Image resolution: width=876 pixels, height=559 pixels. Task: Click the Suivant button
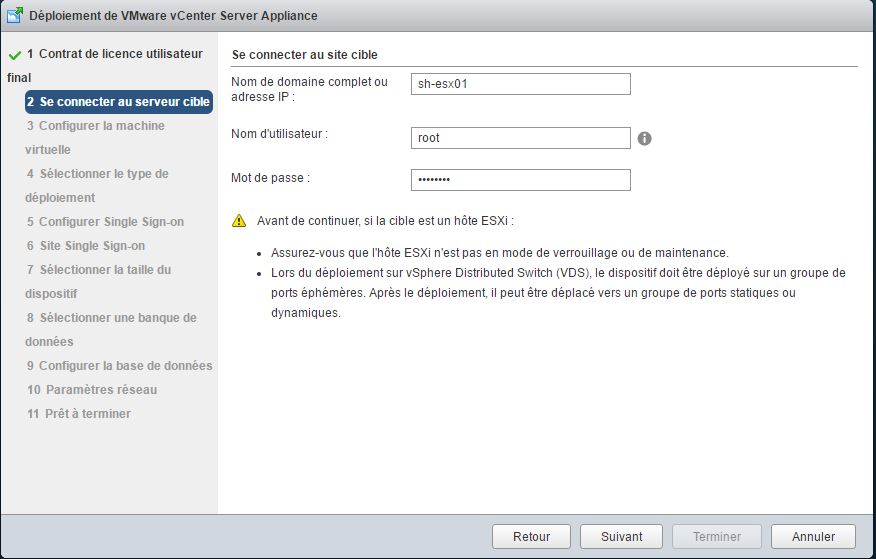[x=621, y=537]
